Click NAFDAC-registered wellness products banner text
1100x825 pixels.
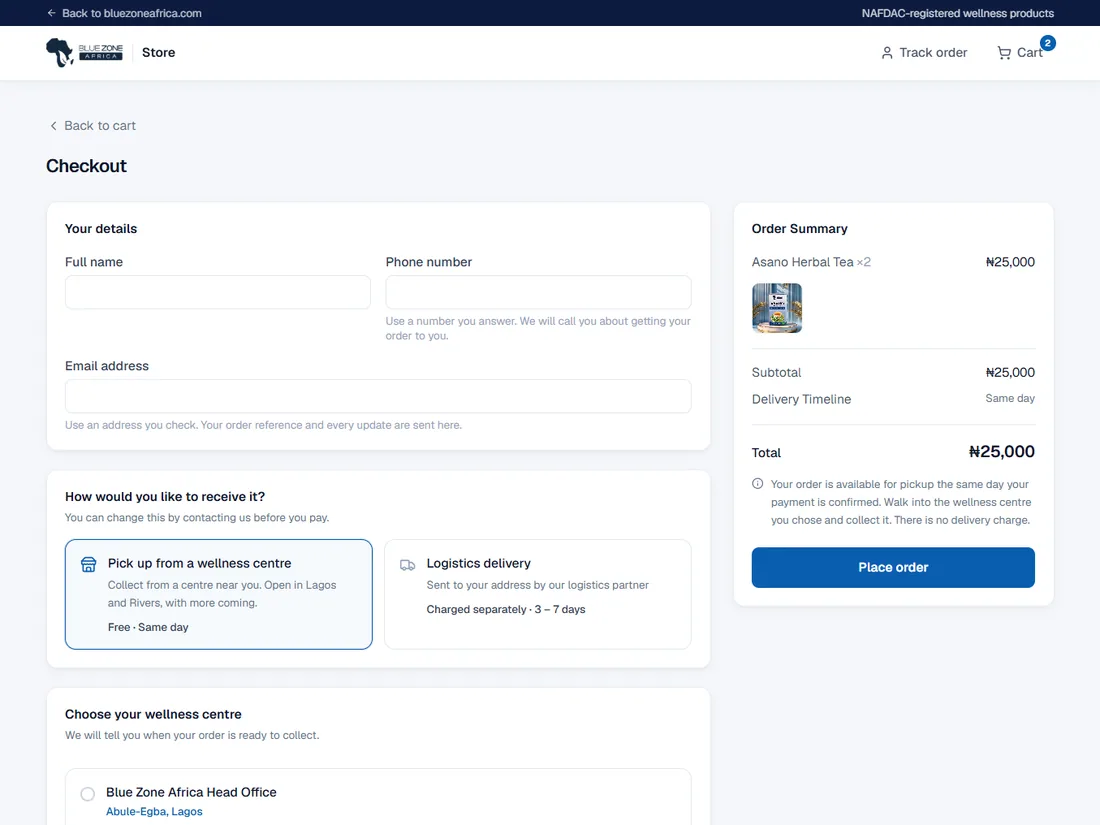(x=958, y=13)
